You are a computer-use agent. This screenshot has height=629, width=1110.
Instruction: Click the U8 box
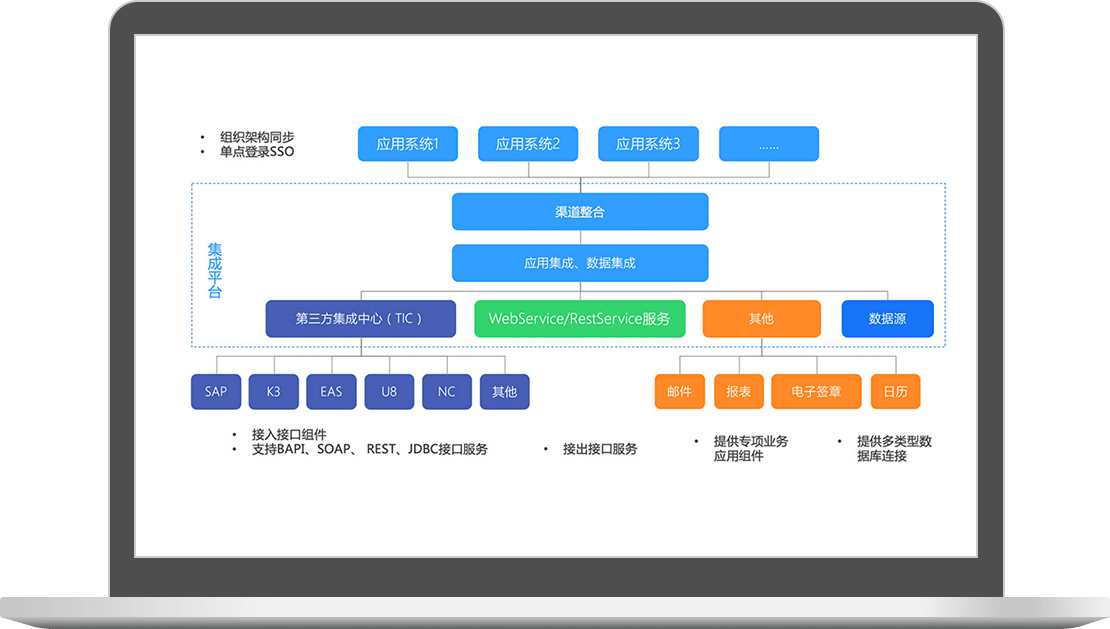coord(389,392)
